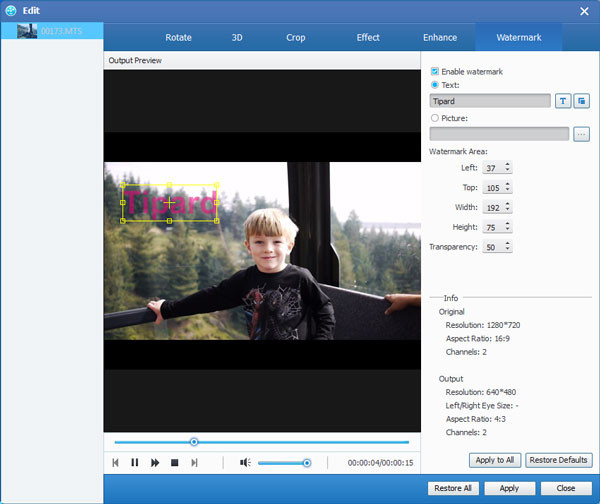This screenshot has height=504, width=600.
Task: Click the Tipard watermark center crosshair
Action: [170, 203]
